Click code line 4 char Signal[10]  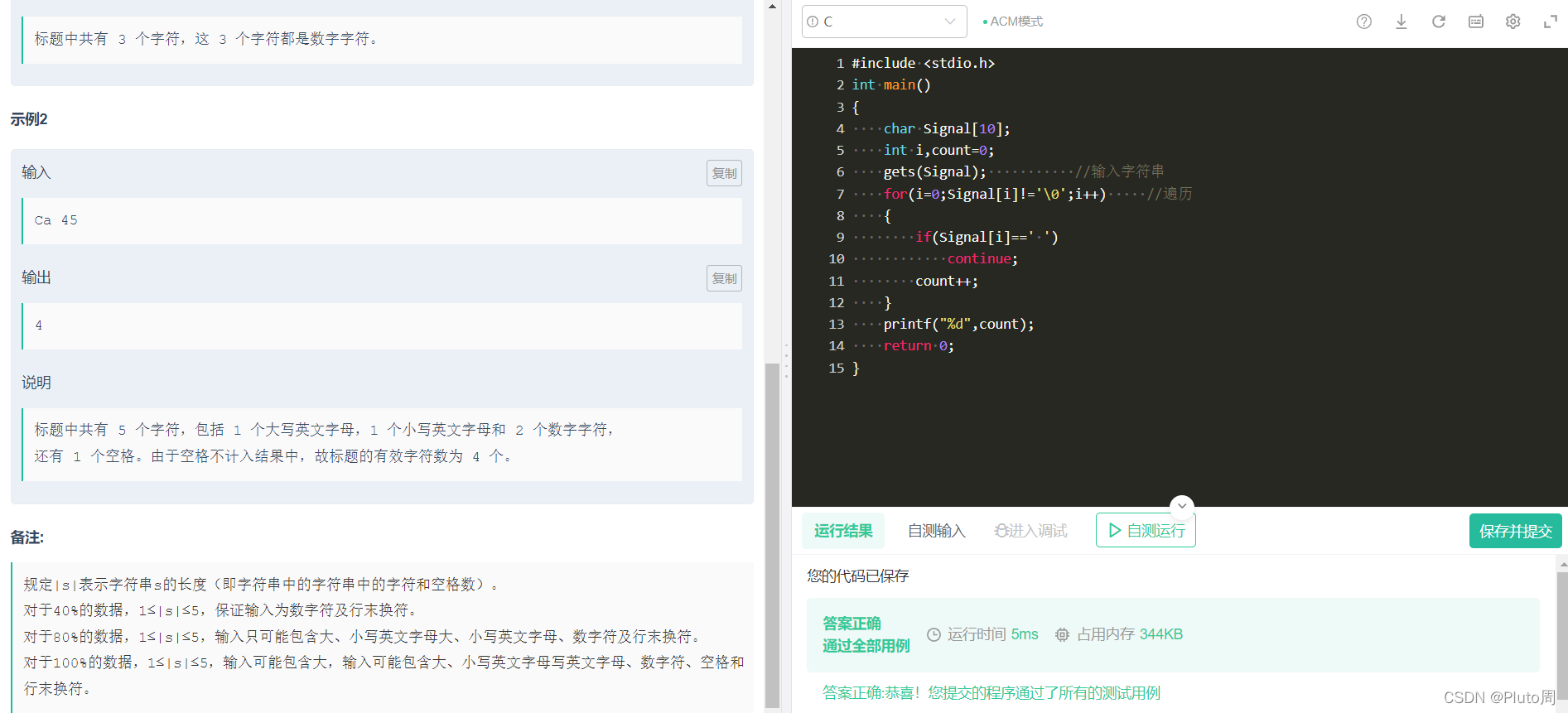pyautogui.click(x=947, y=128)
